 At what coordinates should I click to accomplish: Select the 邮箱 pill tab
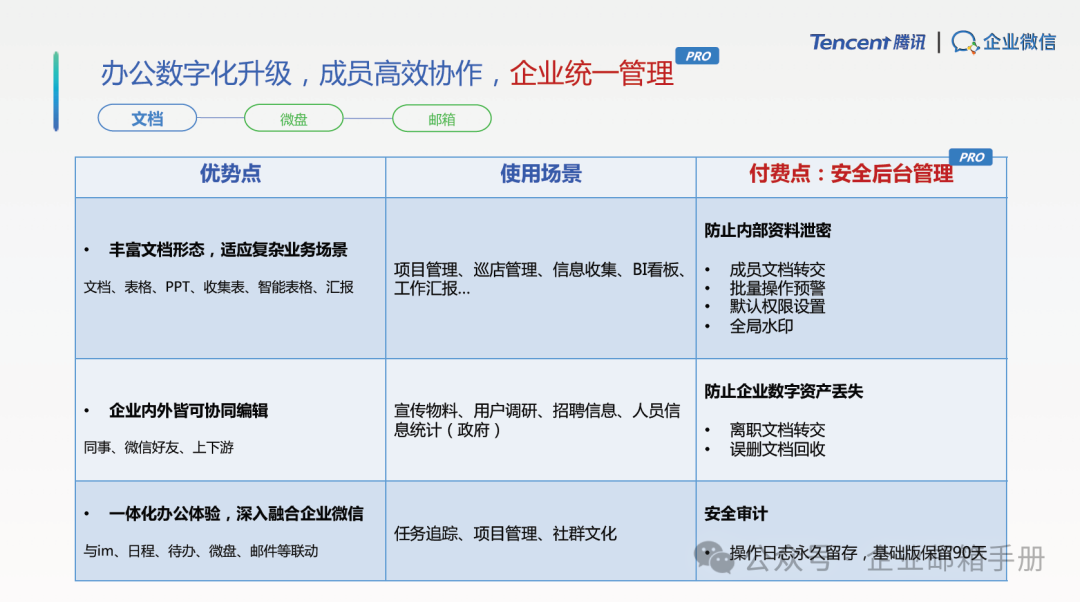pyautogui.click(x=442, y=118)
